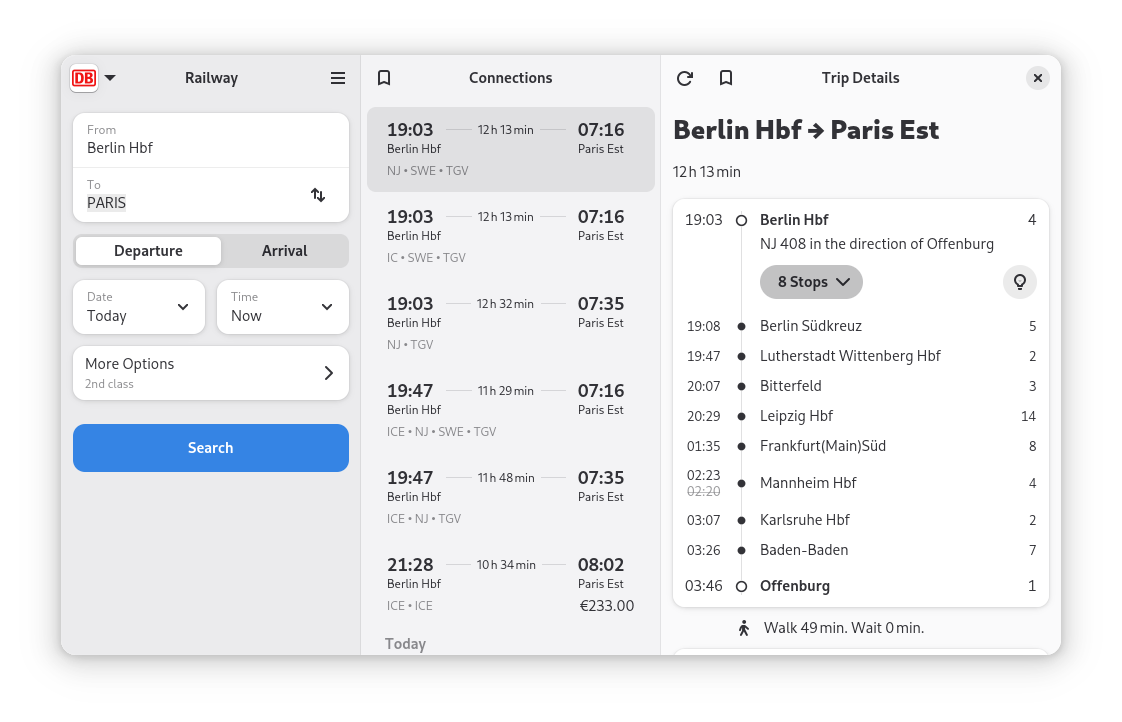The width and height of the screenshot is (1122, 722).
Task: Open the Time dropdown
Action: point(283,307)
